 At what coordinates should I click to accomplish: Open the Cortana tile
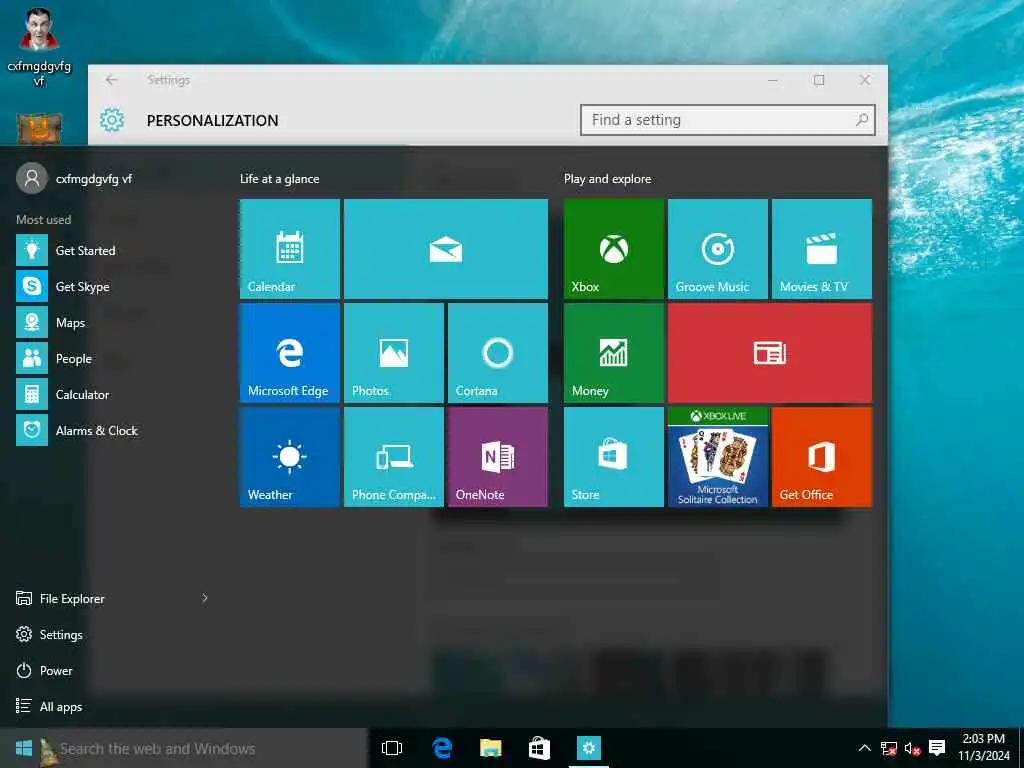point(498,353)
